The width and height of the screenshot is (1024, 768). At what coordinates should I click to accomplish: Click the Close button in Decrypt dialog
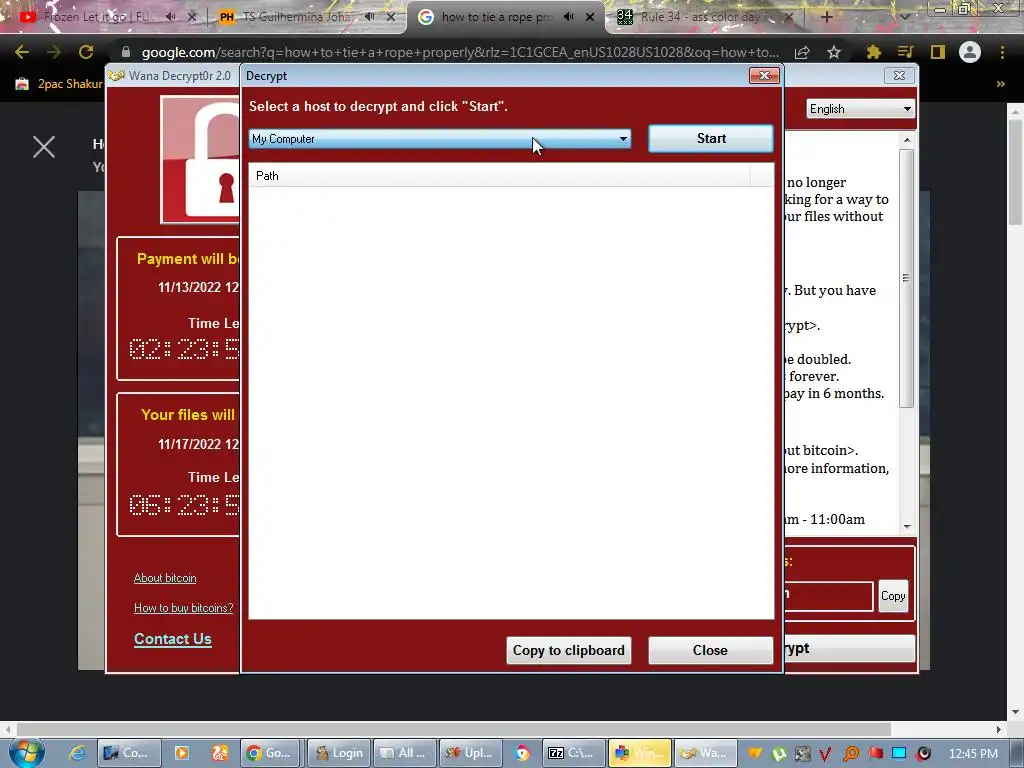click(x=711, y=650)
